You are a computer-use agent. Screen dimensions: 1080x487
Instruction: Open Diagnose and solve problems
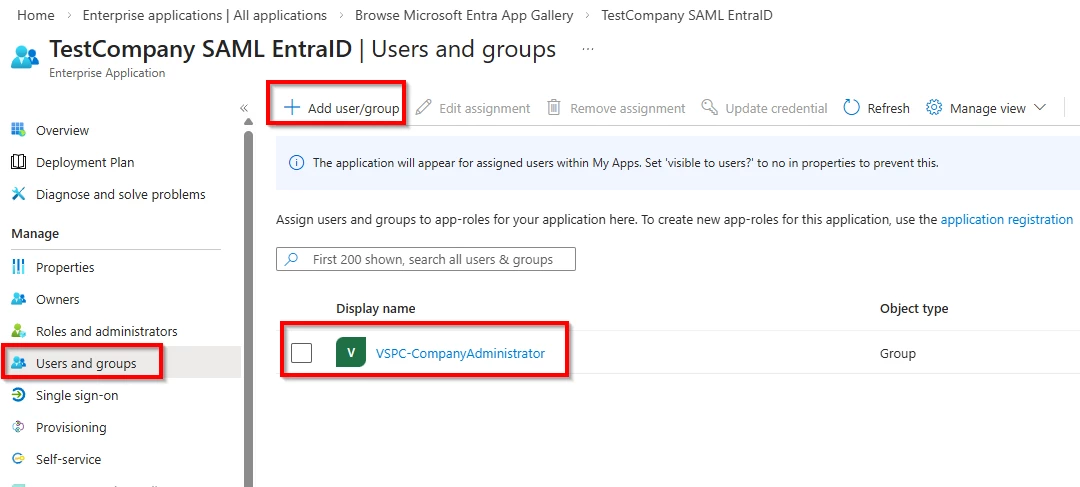click(x=121, y=194)
